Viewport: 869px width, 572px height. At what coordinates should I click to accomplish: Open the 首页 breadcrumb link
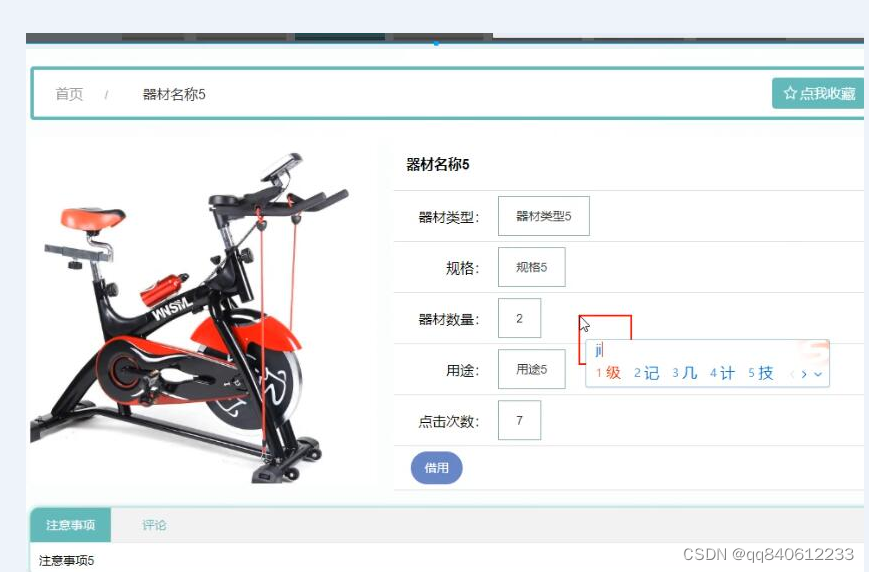tap(69, 94)
